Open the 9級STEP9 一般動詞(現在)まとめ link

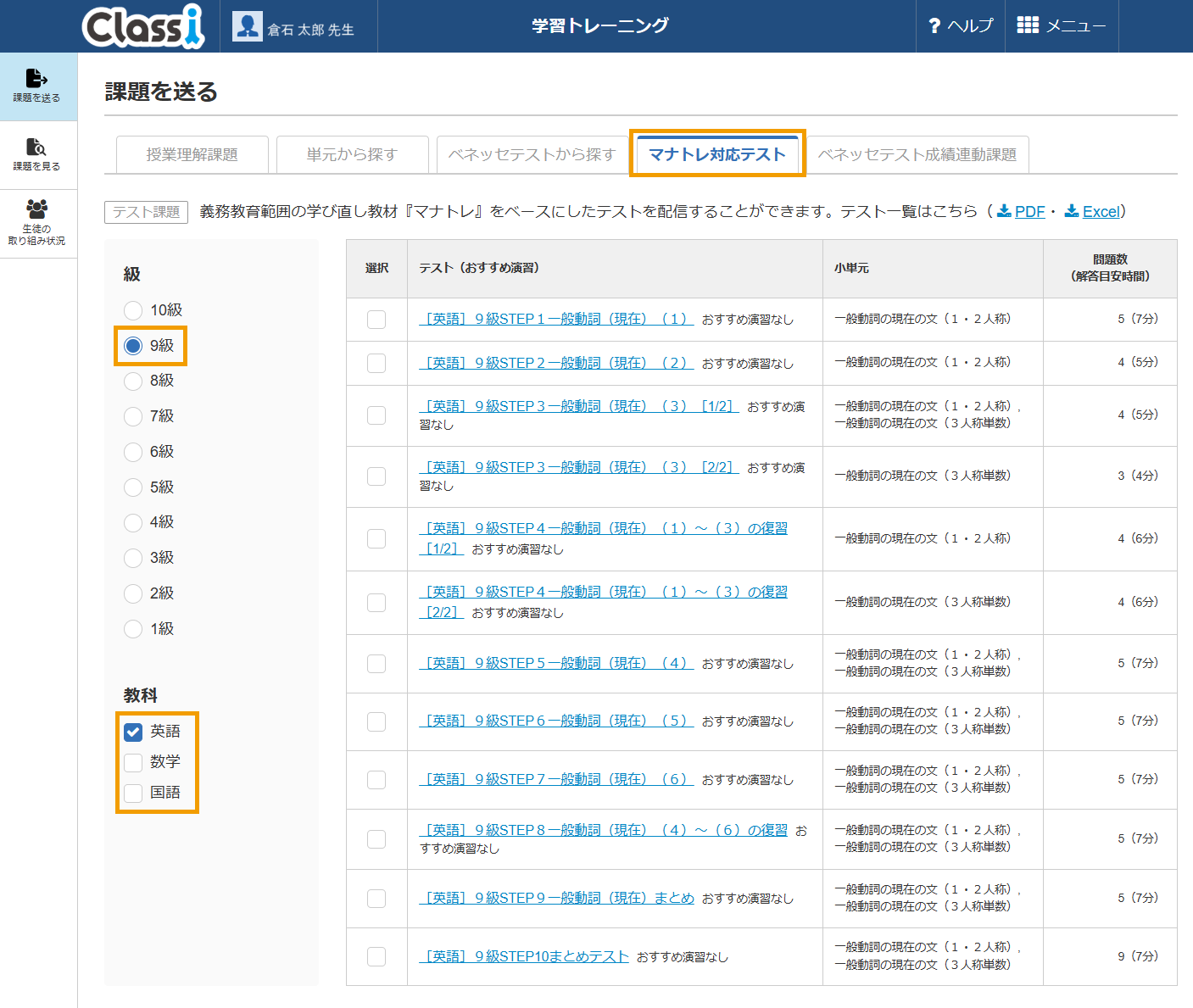tap(556, 898)
